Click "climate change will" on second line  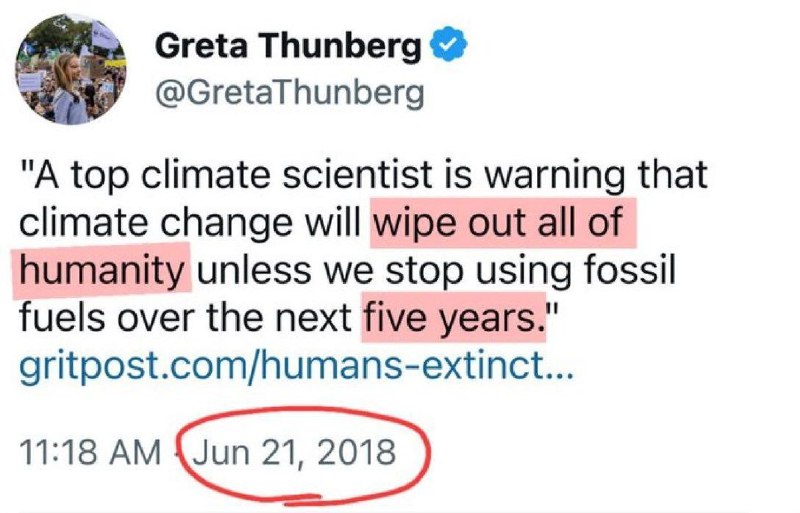(x=189, y=223)
